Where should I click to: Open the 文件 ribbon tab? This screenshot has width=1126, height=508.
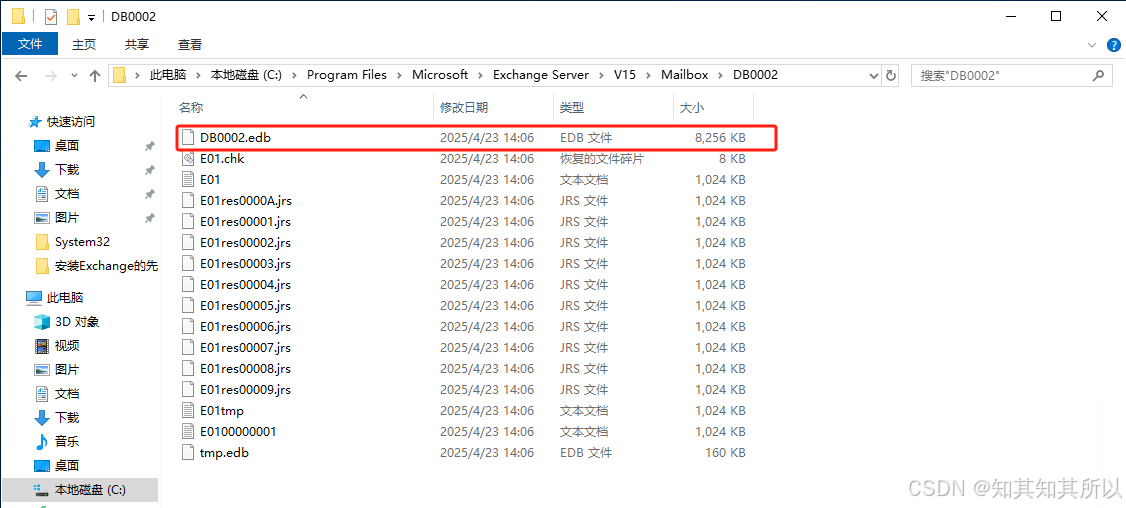[30, 44]
